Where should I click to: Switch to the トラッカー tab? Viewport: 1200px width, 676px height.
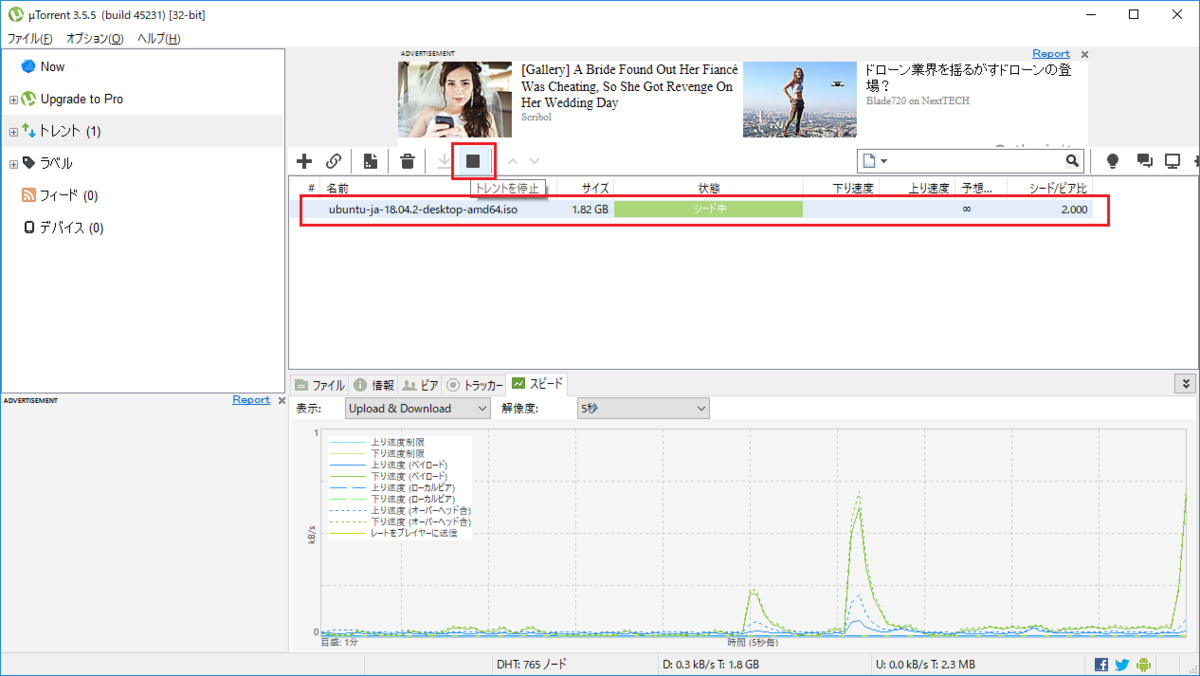pyautogui.click(x=475, y=384)
